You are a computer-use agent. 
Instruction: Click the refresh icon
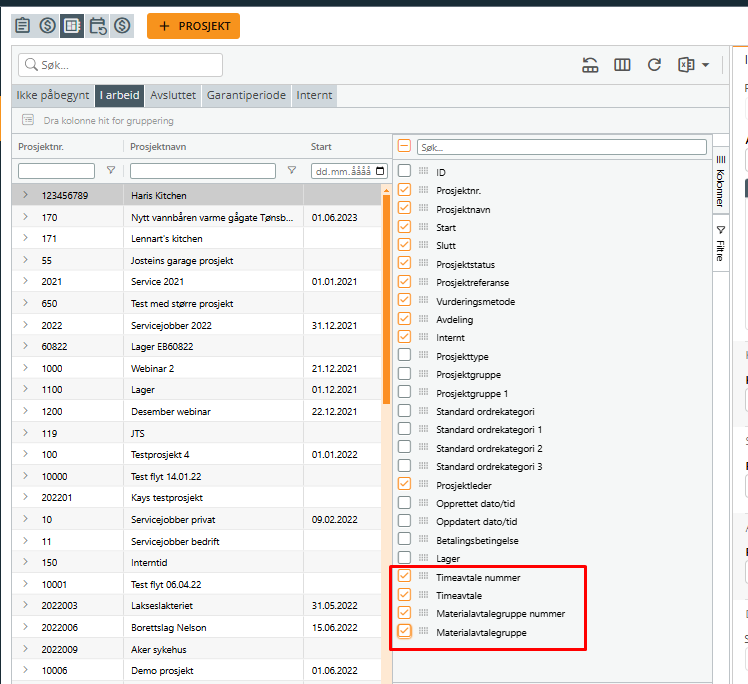pos(654,65)
